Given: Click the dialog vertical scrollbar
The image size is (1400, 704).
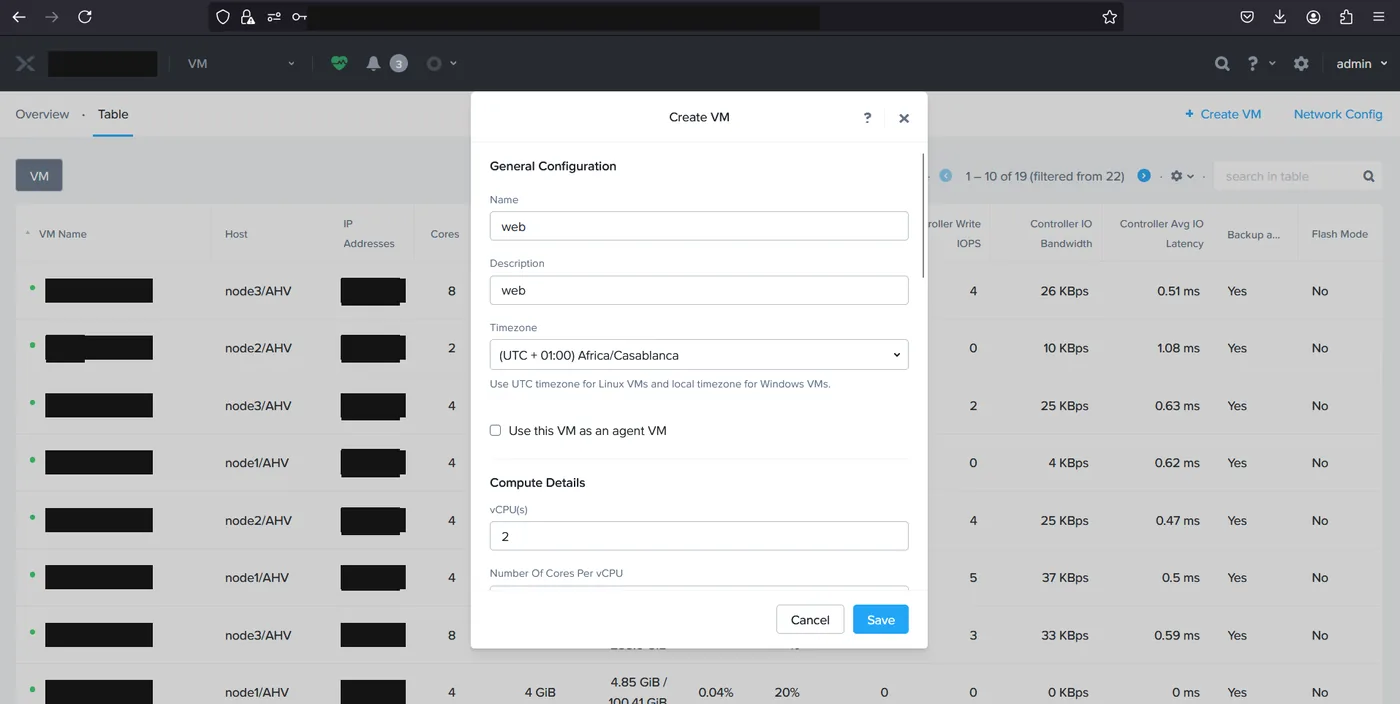Looking at the screenshot, I should click(924, 215).
